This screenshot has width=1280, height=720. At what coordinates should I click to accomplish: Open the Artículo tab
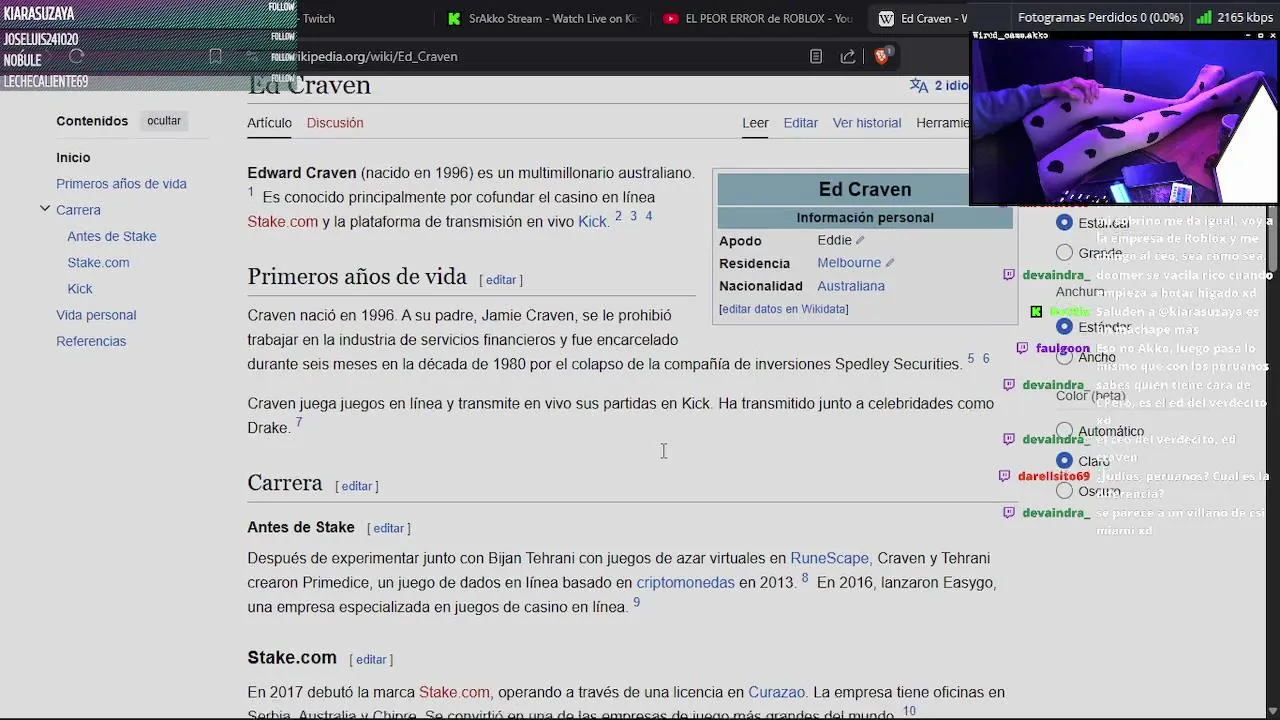[x=269, y=123]
